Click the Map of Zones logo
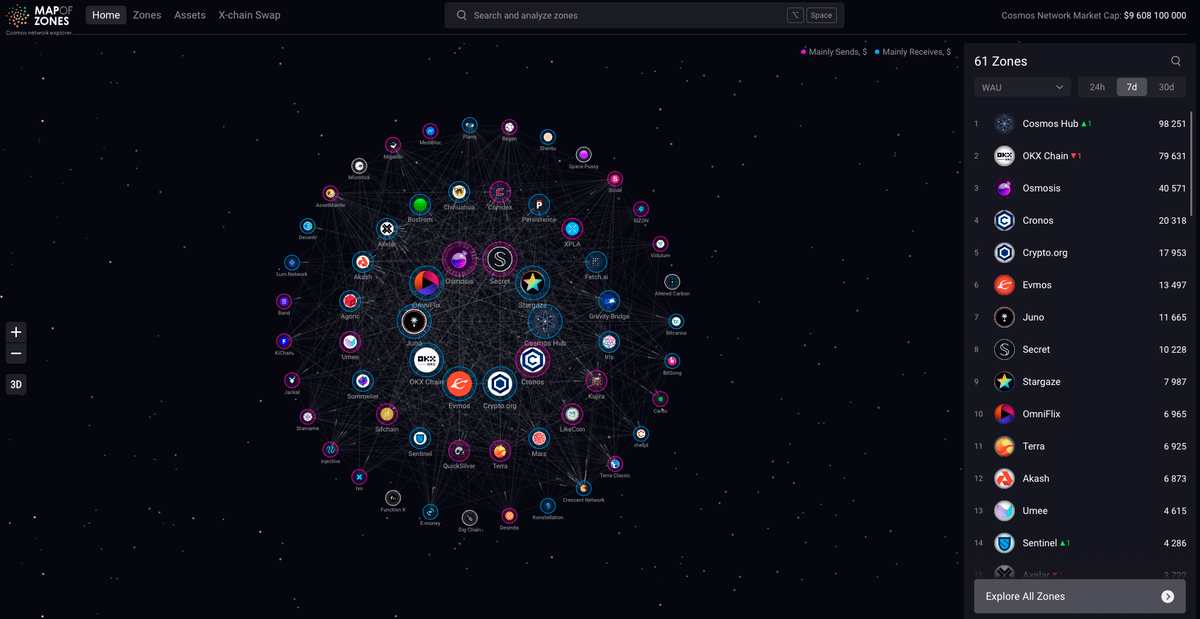 coord(40,17)
